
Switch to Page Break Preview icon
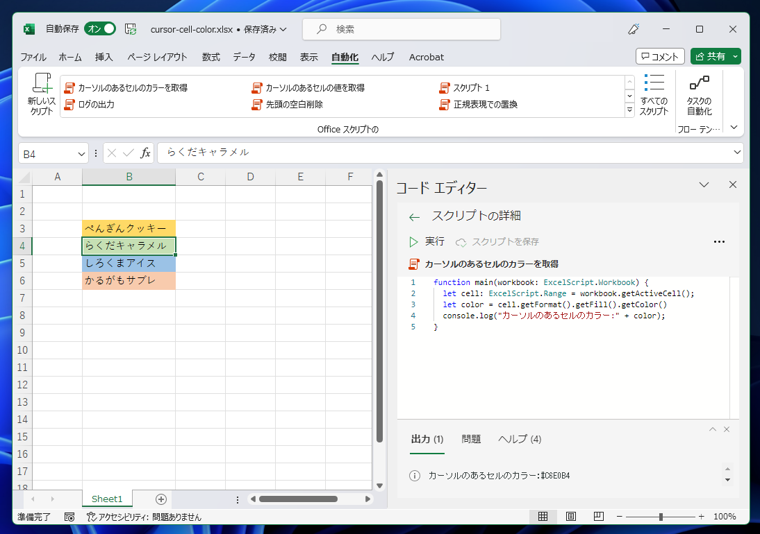[599, 517]
